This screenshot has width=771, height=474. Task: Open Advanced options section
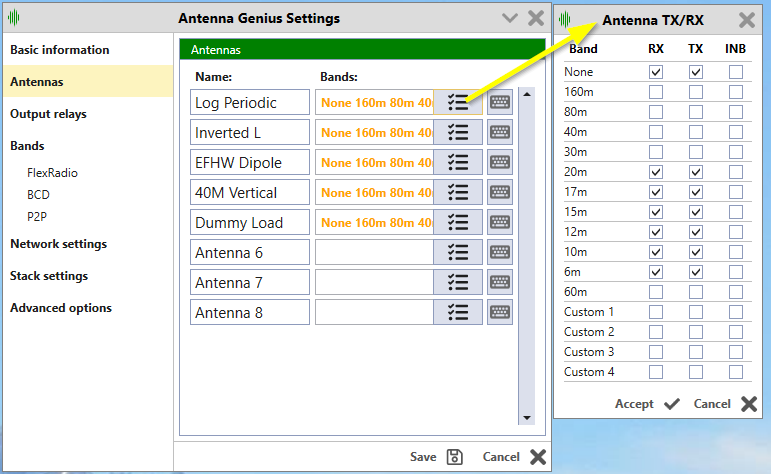(61, 308)
